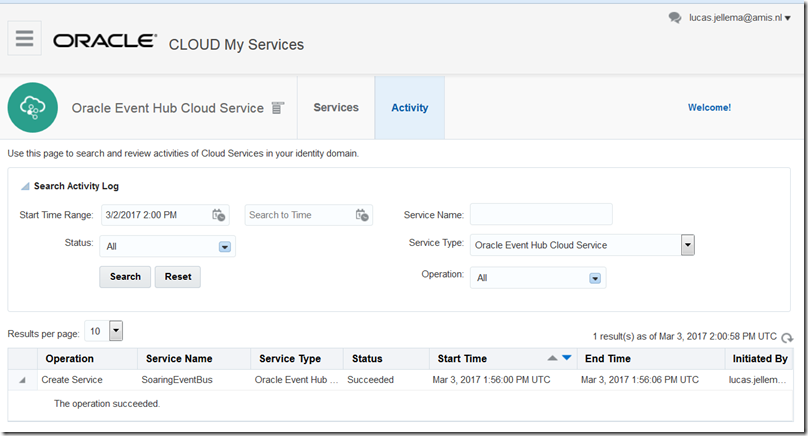
Task: Open the service menu icon beside Event Hub title
Action: point(278,108)
